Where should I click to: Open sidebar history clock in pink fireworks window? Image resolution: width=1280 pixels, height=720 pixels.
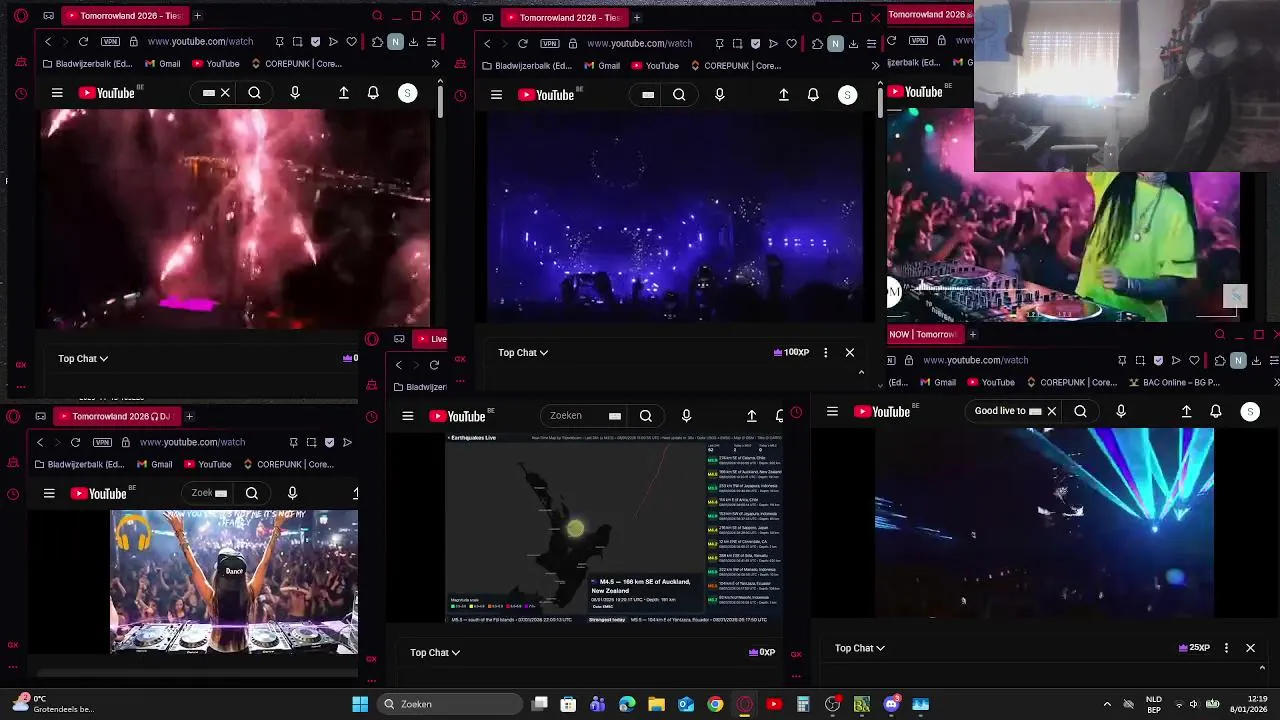click(21, 94)
